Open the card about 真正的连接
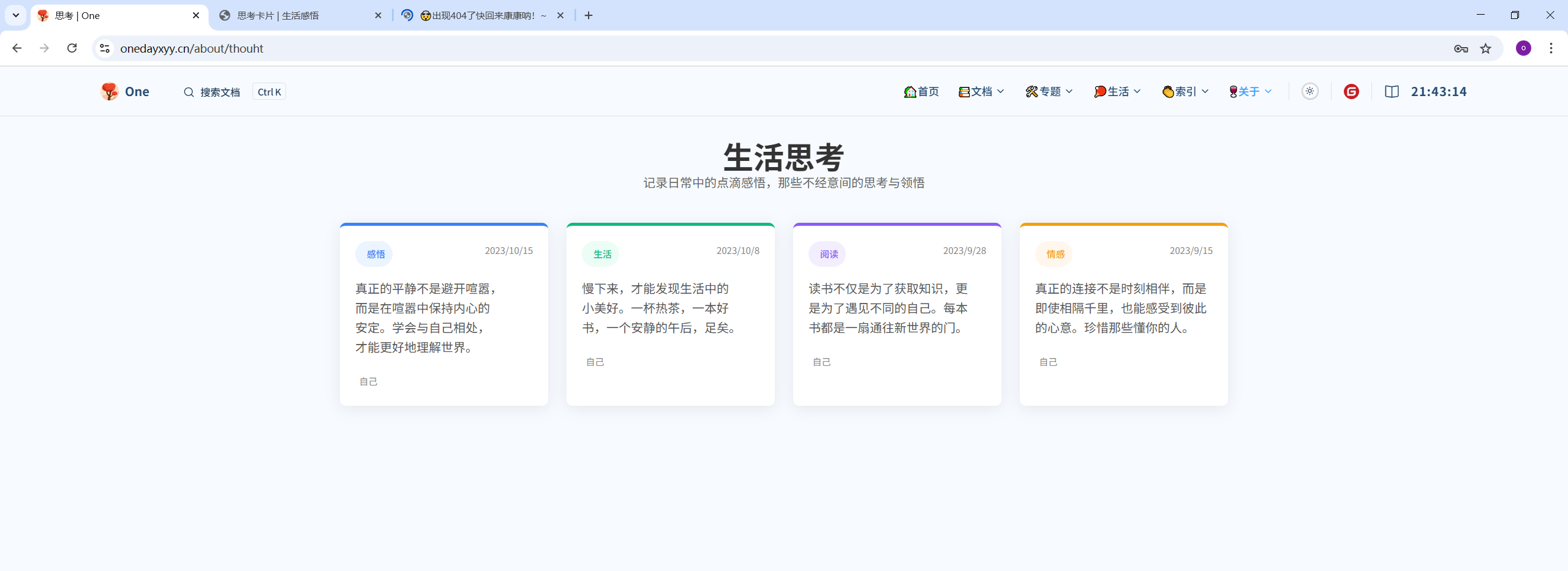The image size is (1568, 571). (1124, 315)
